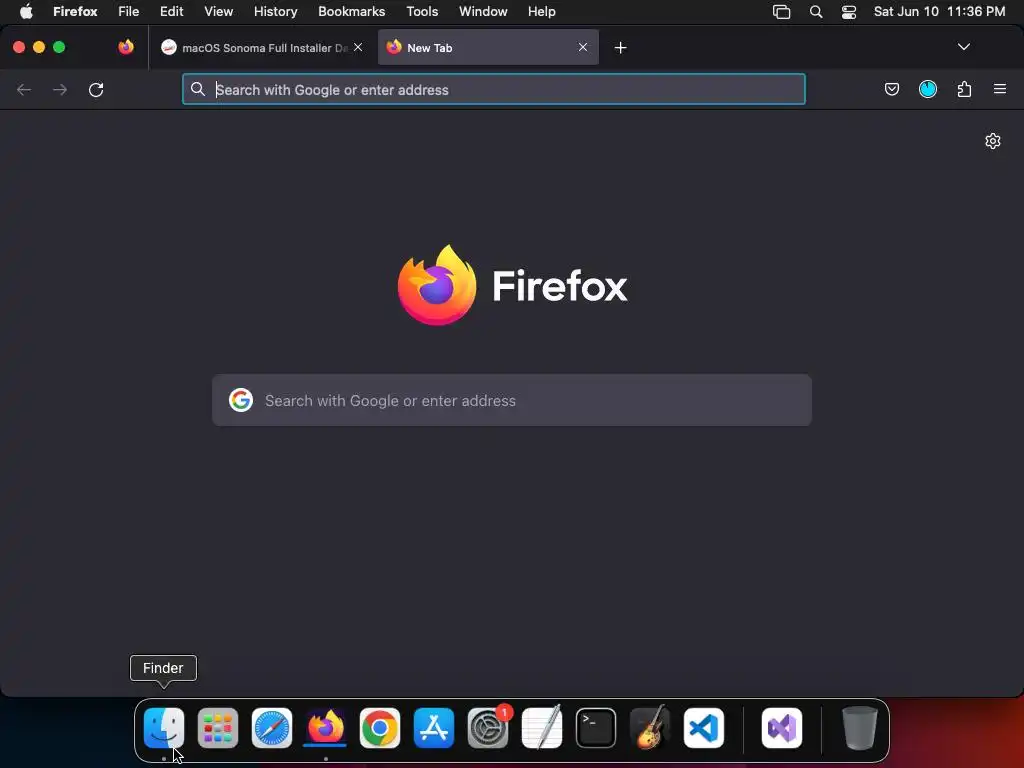Launch Safari from the Dock

[272, 728]
